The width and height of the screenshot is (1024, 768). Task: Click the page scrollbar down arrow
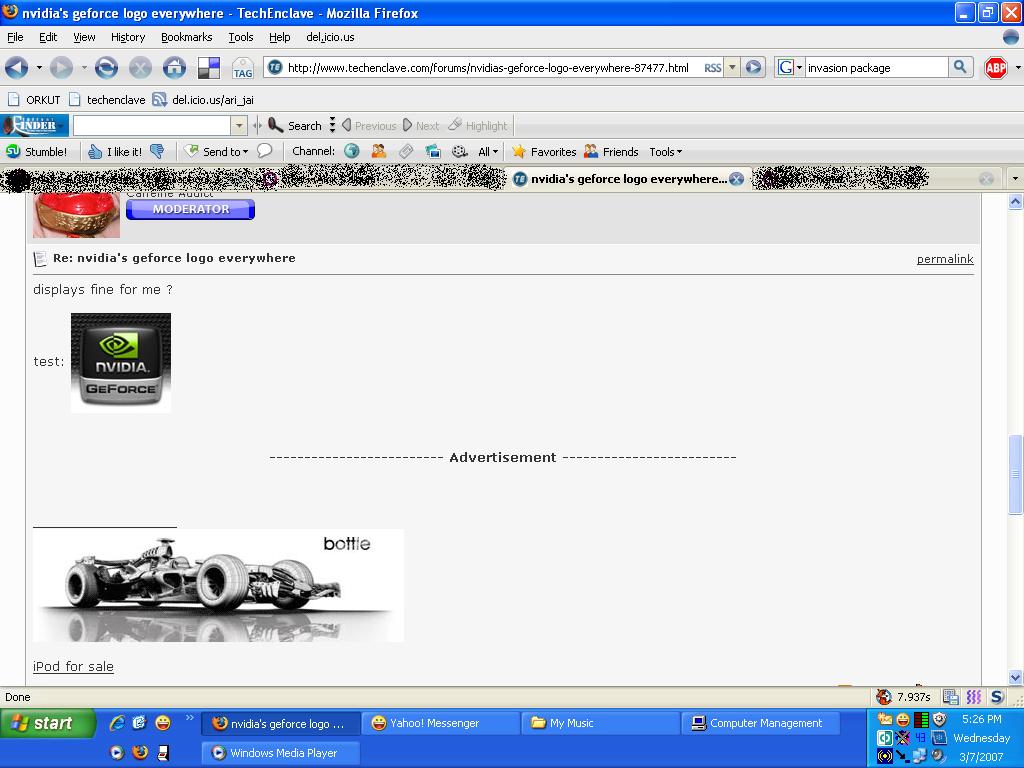(x=1015, y=677)
